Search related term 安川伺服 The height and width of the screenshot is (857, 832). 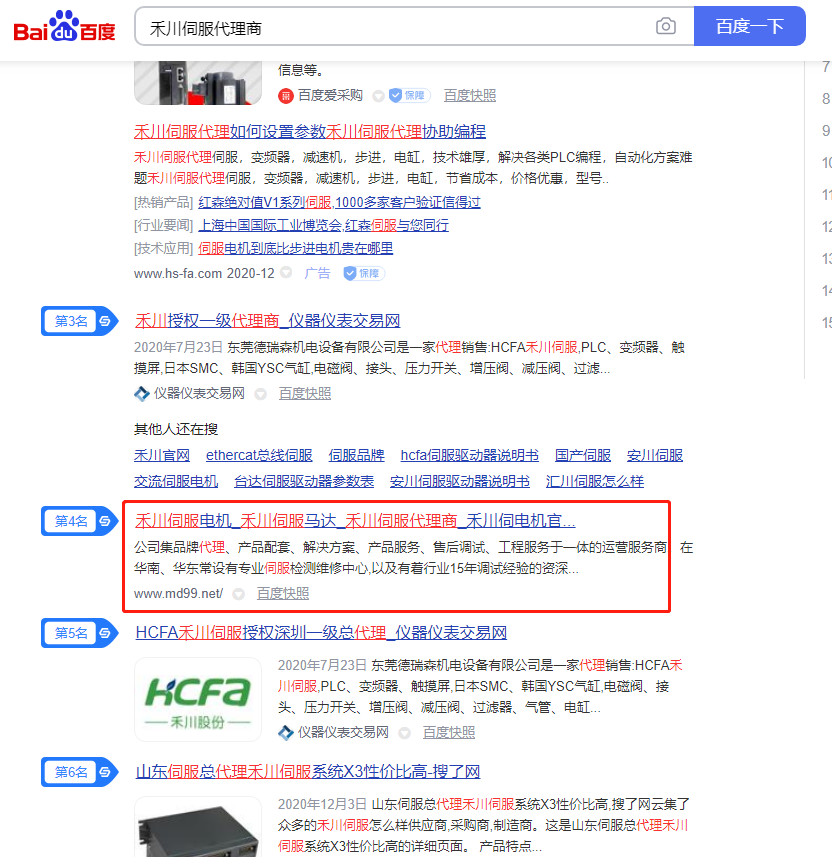click(655, 455)
